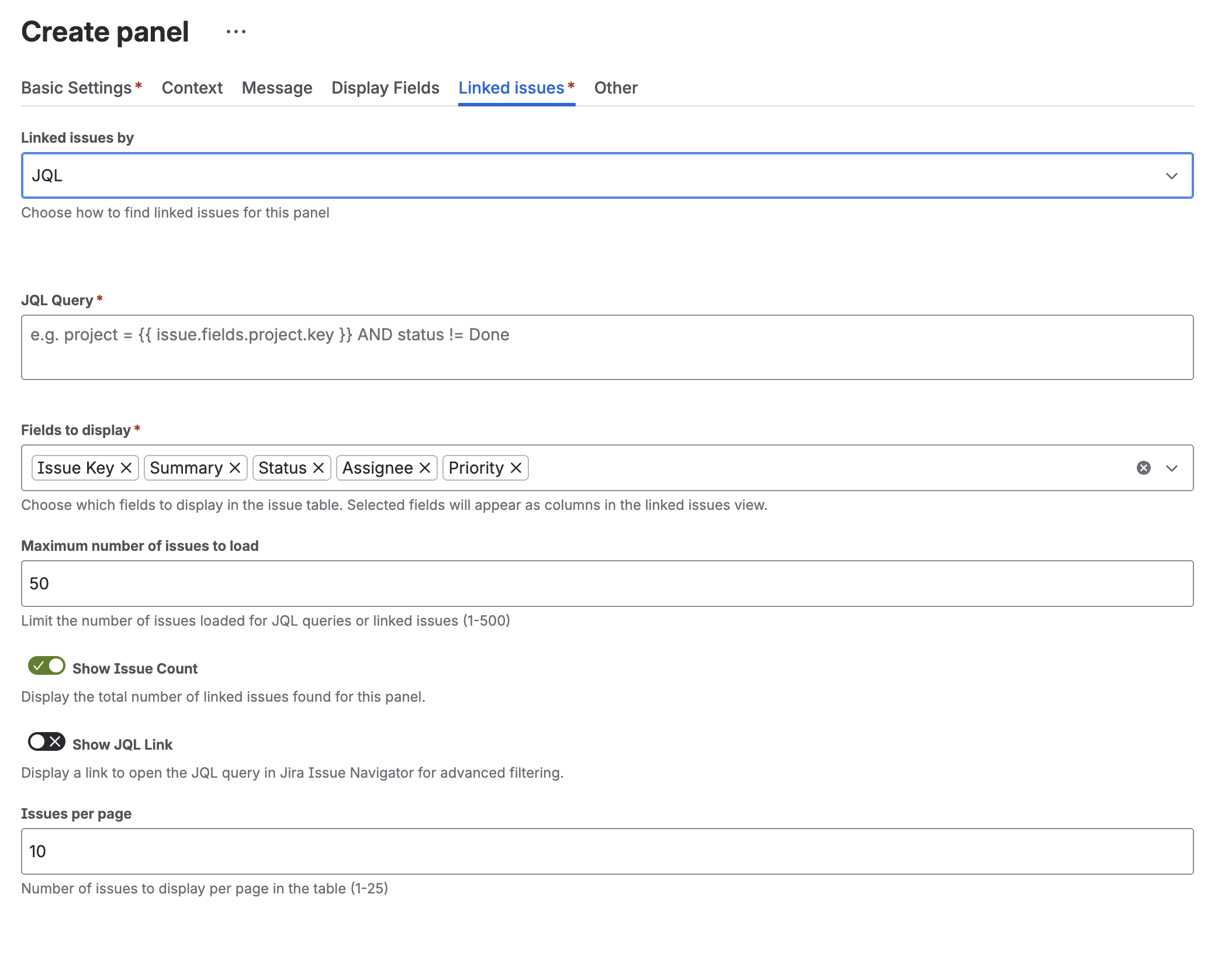1232x973 pixels.
Task: Remove the Assignee field chip
Action: point(425,467)
